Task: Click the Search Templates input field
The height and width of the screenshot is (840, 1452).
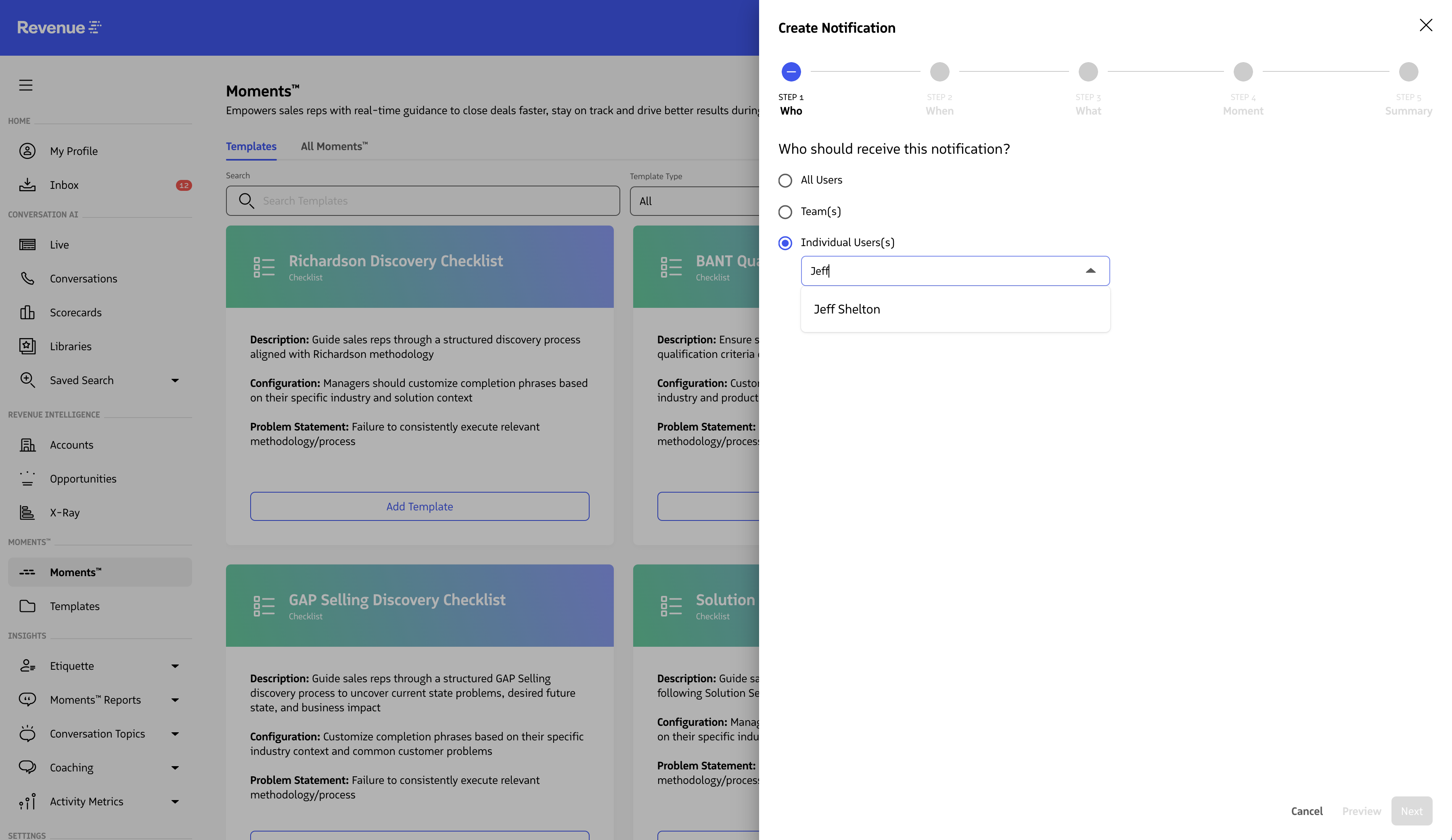Action: coord(423,201)
